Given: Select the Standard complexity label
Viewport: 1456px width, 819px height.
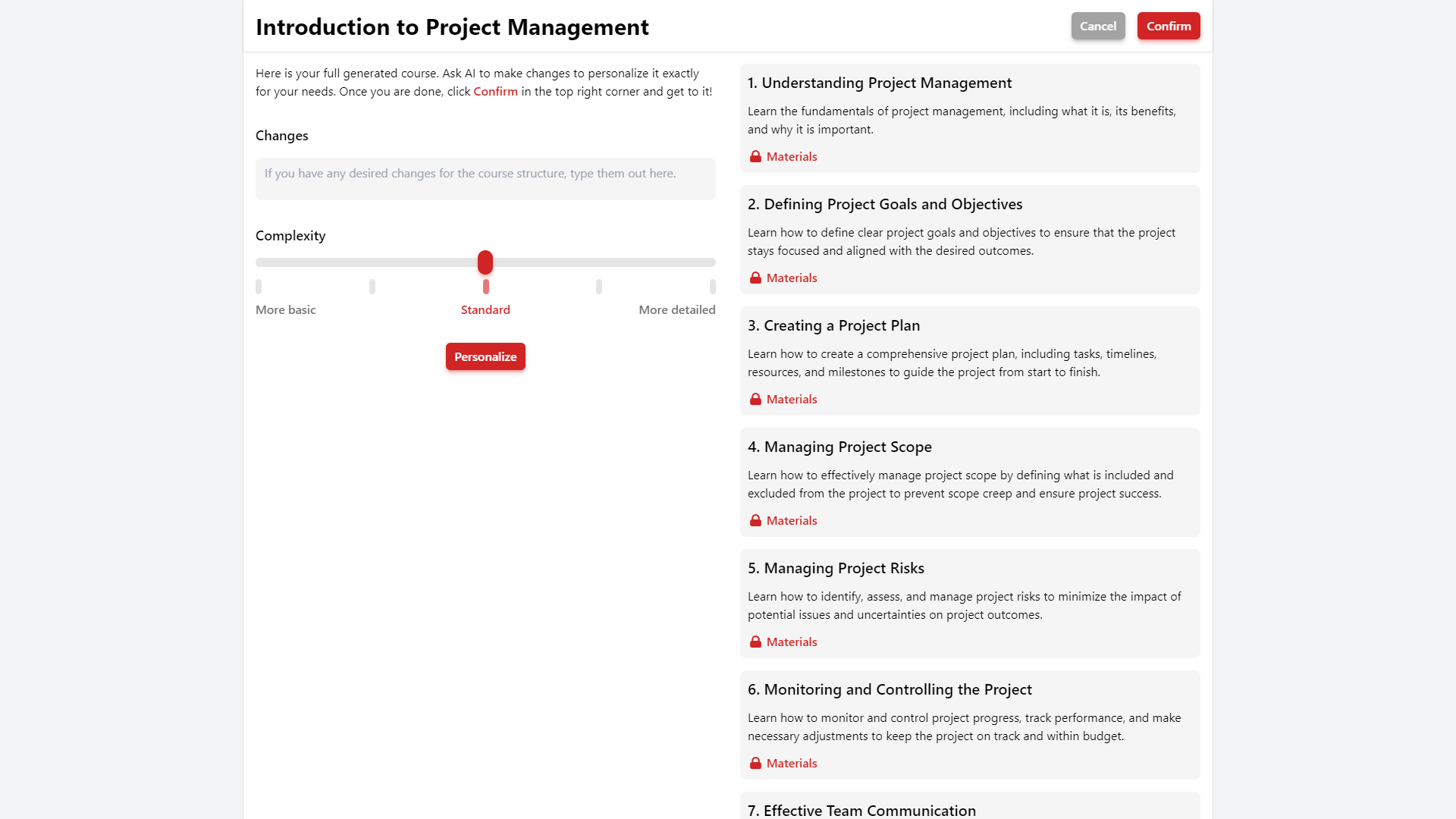Looking at the screenshot, I should pos(485,309).
